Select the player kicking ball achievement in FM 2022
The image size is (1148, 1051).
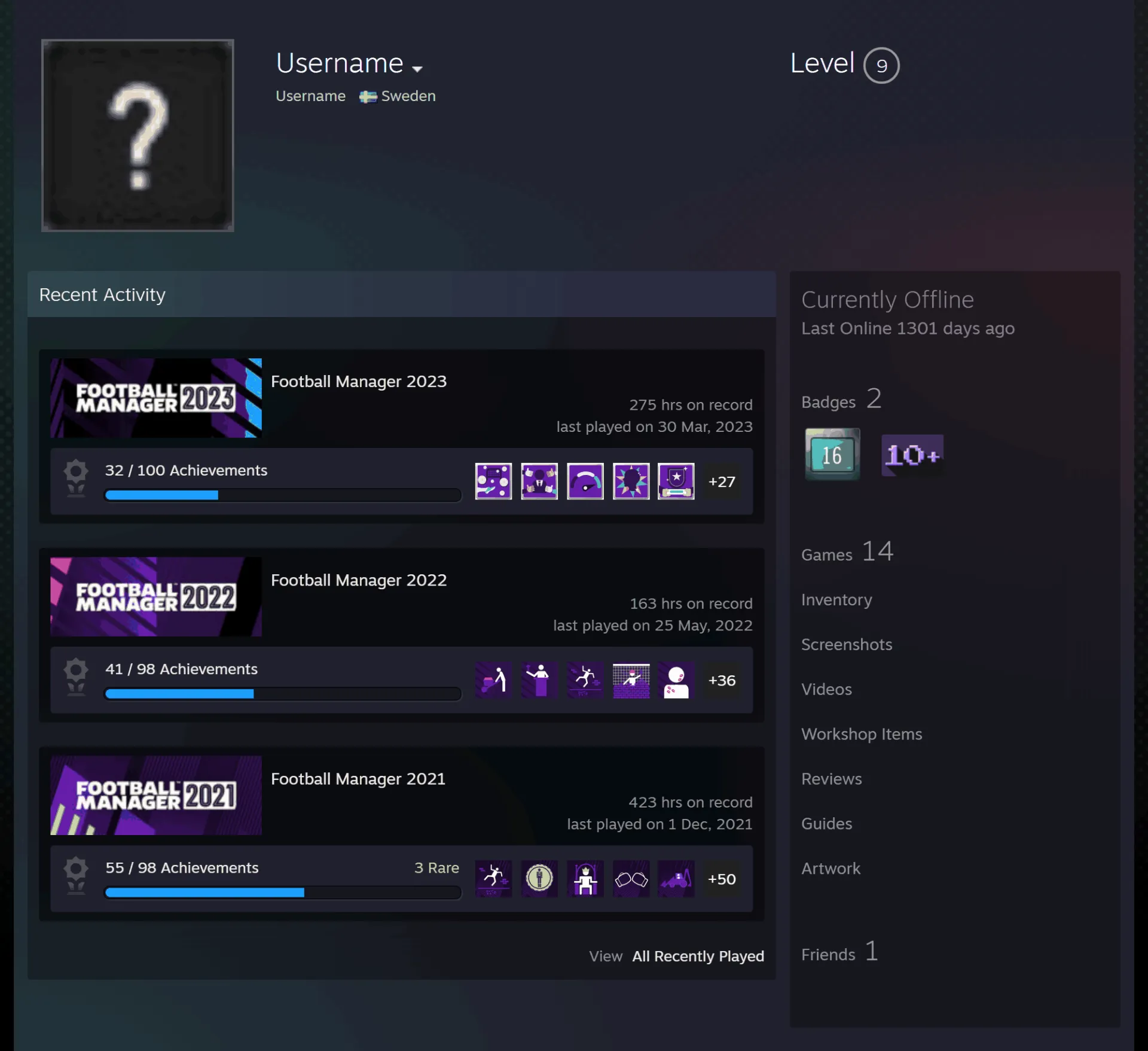coord(585,680)
